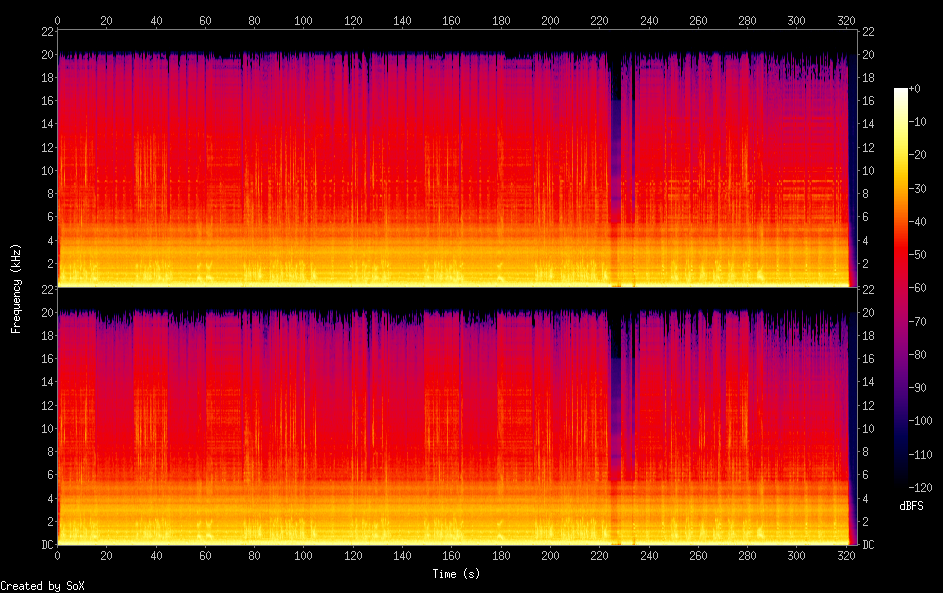Screen dimensions: 943x593
Task: Click the 320 tick on the bottom time axis
Action: pyautogui.click(x=846, y=554)
